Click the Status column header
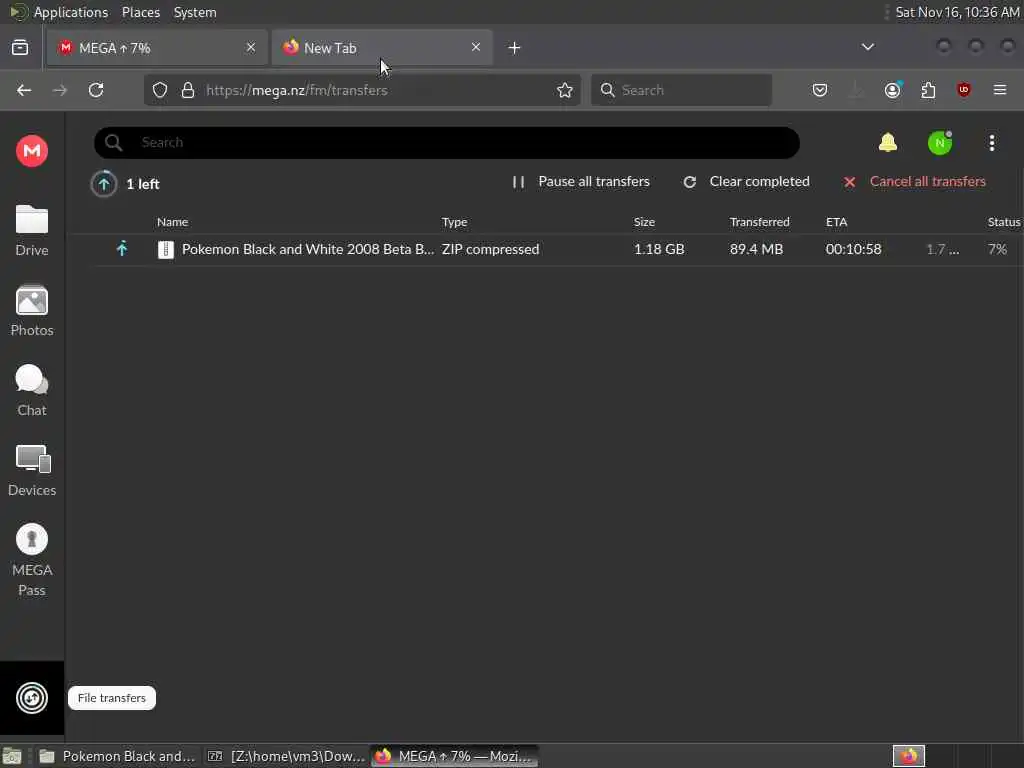1024x768 pixels. tap(1004, 222)
